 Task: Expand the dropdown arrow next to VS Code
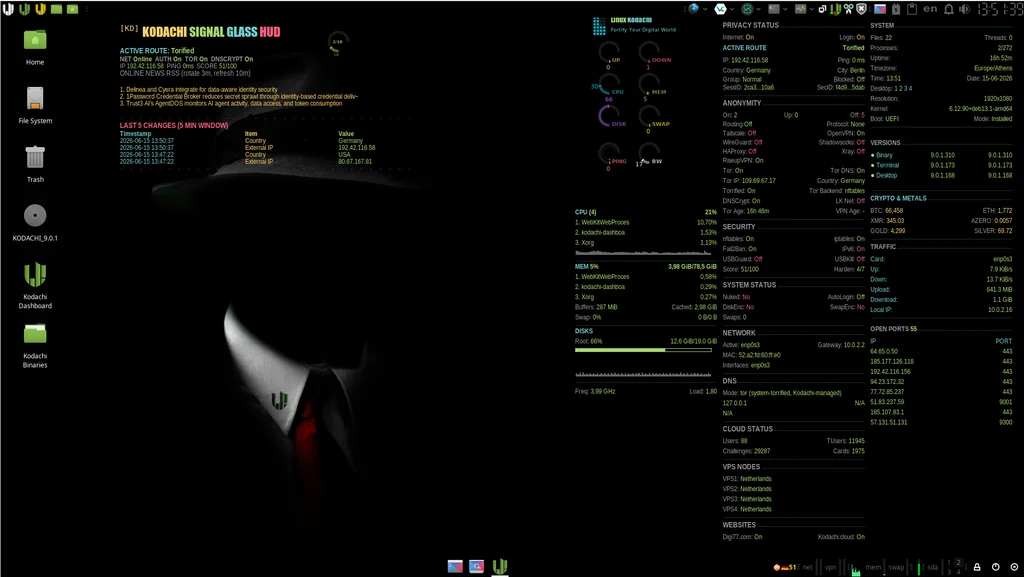[x=732, y=9]
